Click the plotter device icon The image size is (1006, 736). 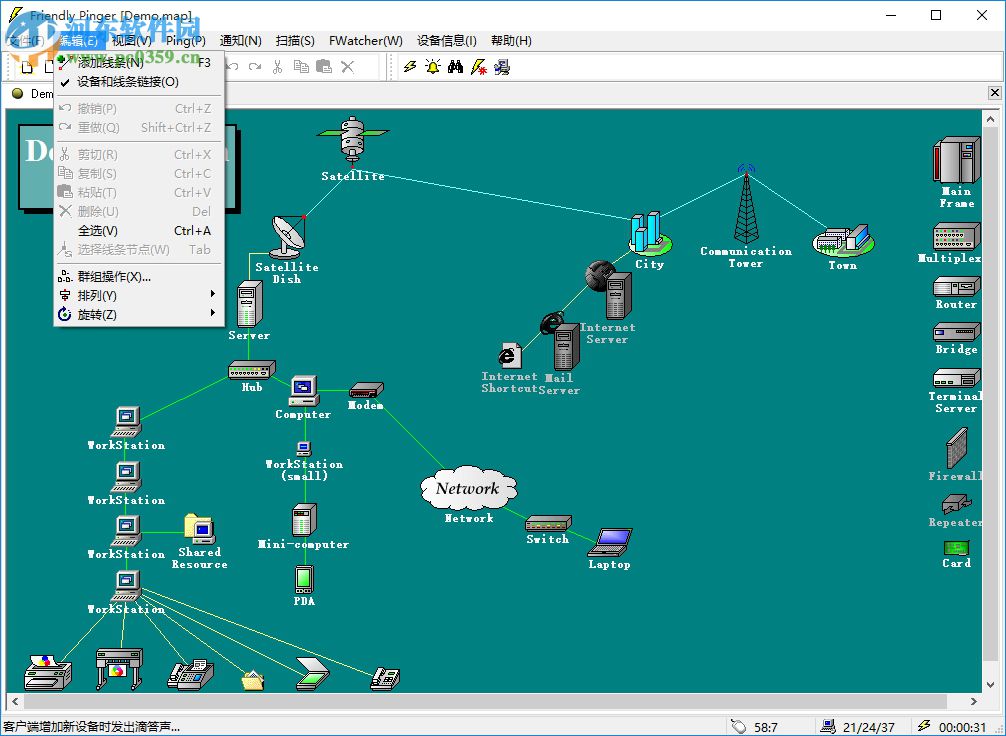(x=119, y=668)
